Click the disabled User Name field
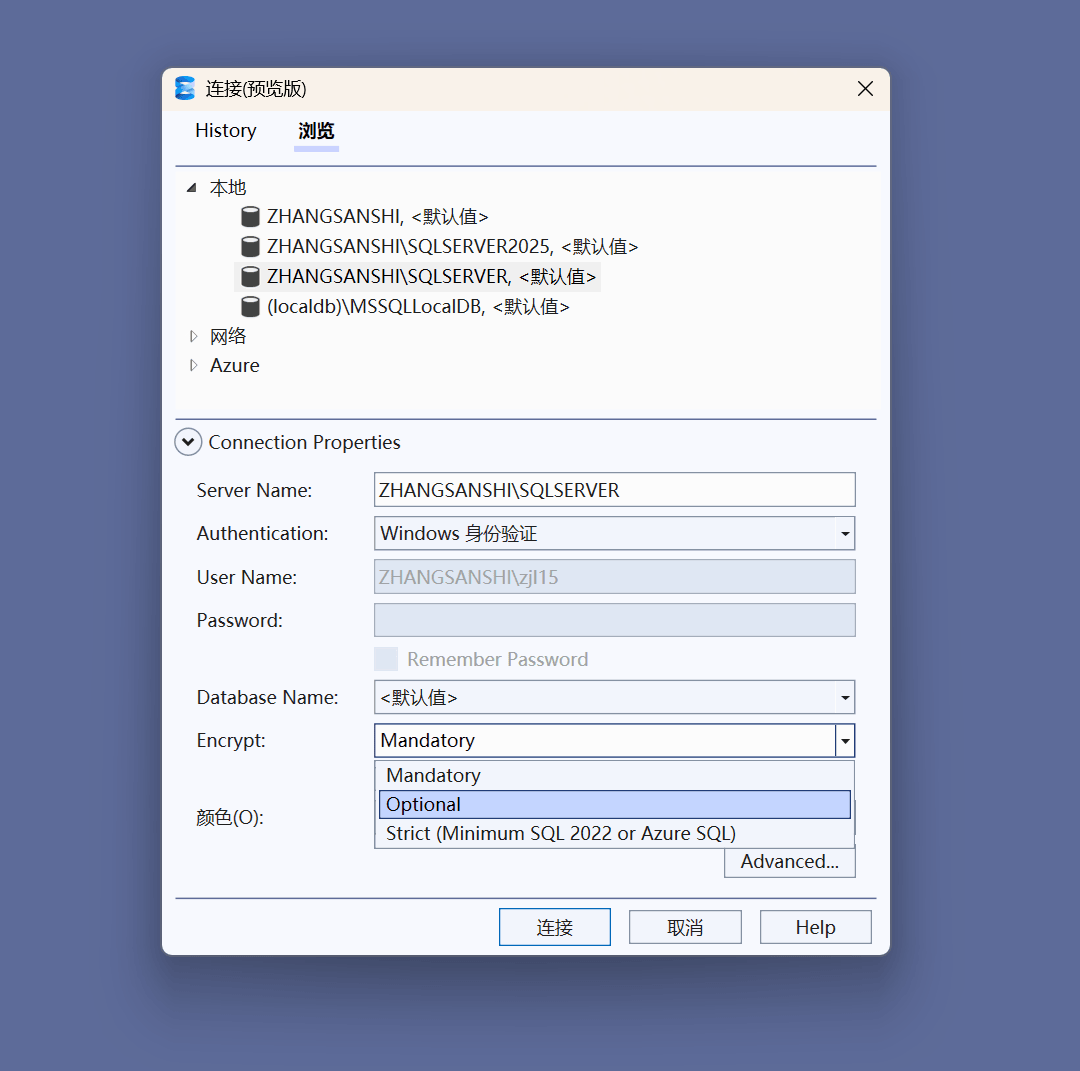1080x1071 pixels. pyautogui.click(x=614, y=577)
